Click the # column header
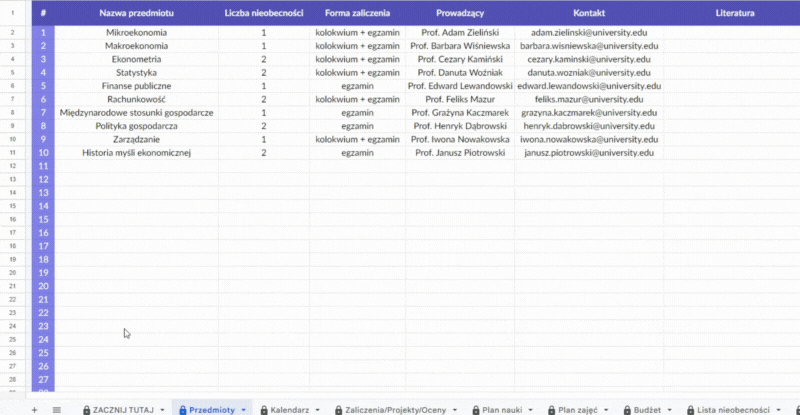The image size is (800, 415). point(43,13)
